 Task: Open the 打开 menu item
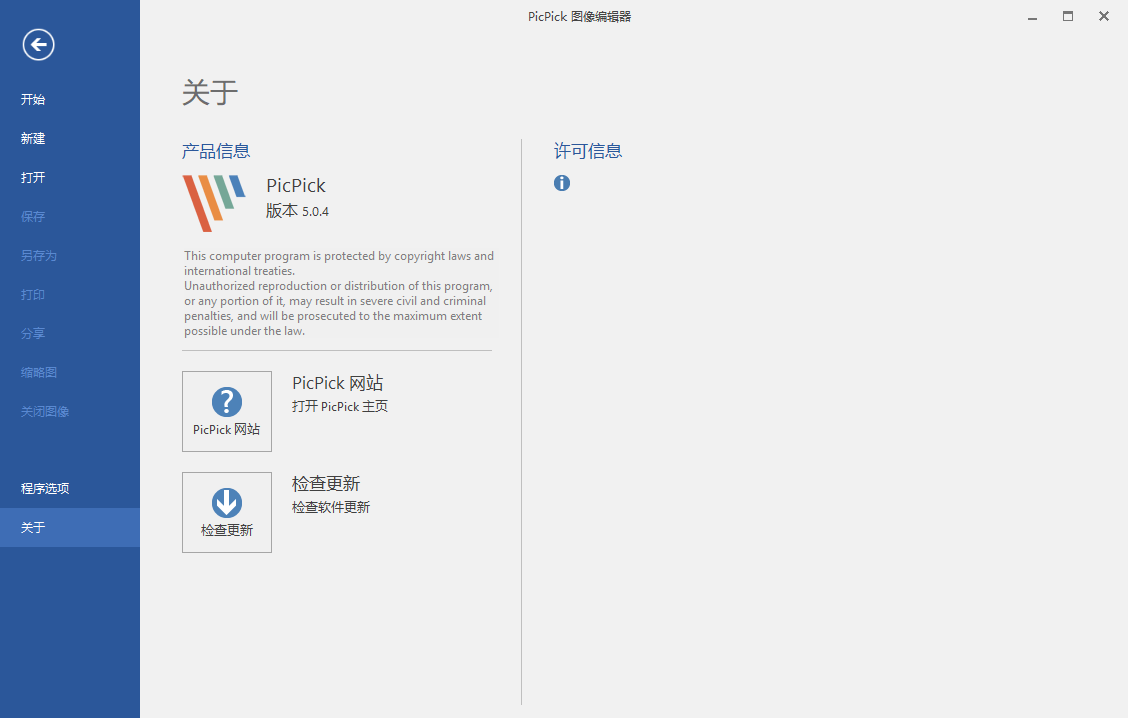(x=33, y=178)
